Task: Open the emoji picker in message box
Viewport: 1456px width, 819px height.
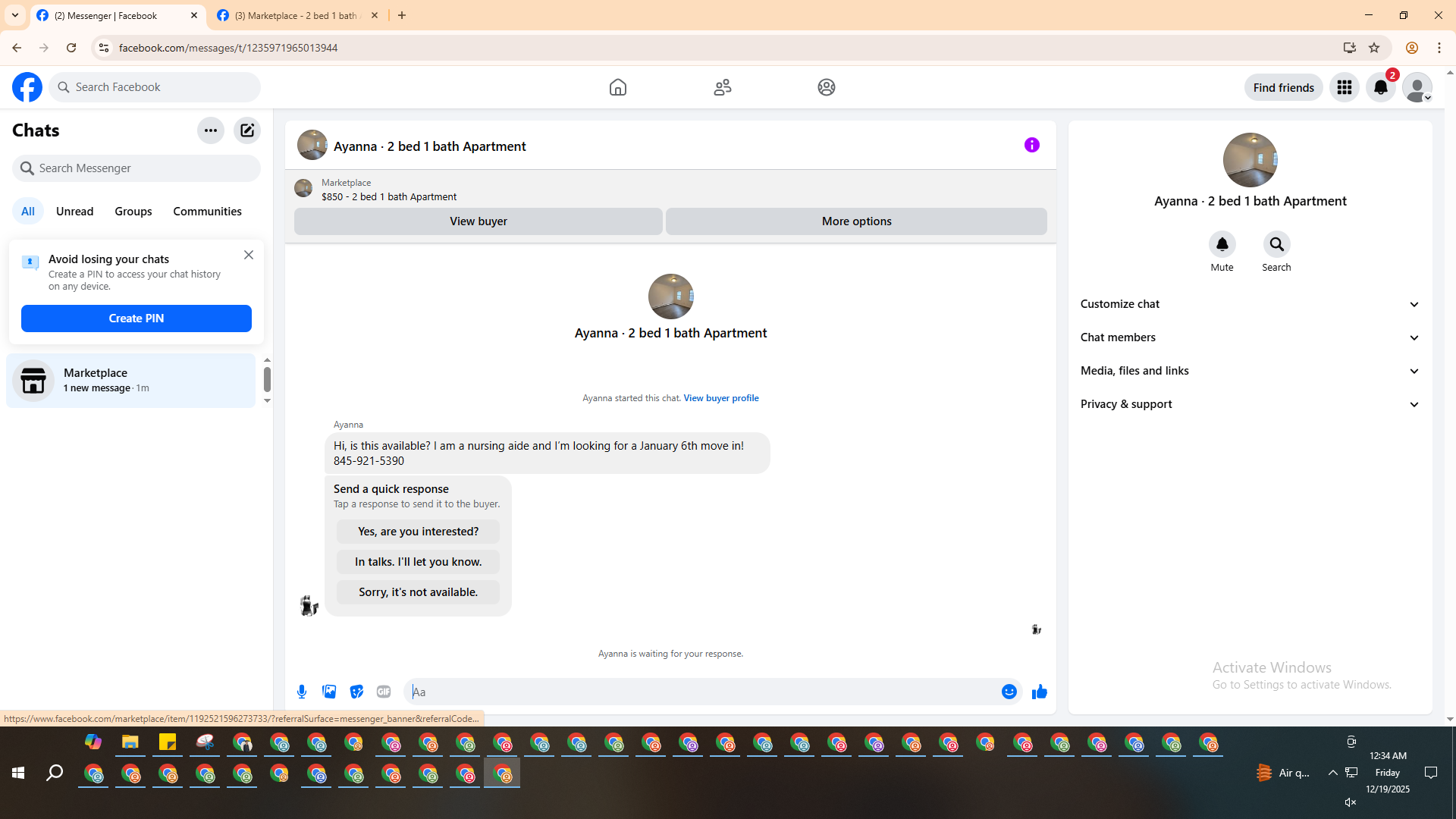Action: [1009, 692]
